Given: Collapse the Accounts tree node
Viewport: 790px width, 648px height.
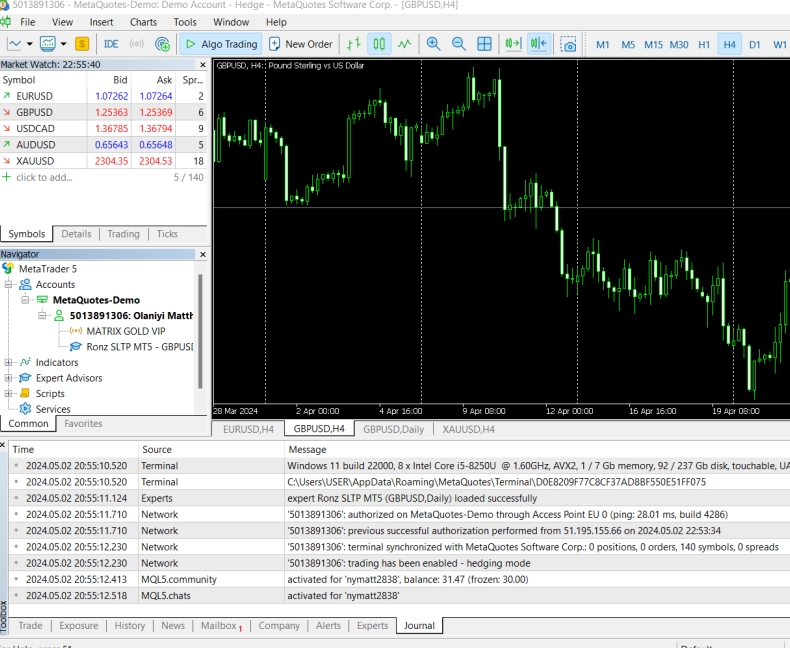Looking at the screenshot, I should [9, 285].
